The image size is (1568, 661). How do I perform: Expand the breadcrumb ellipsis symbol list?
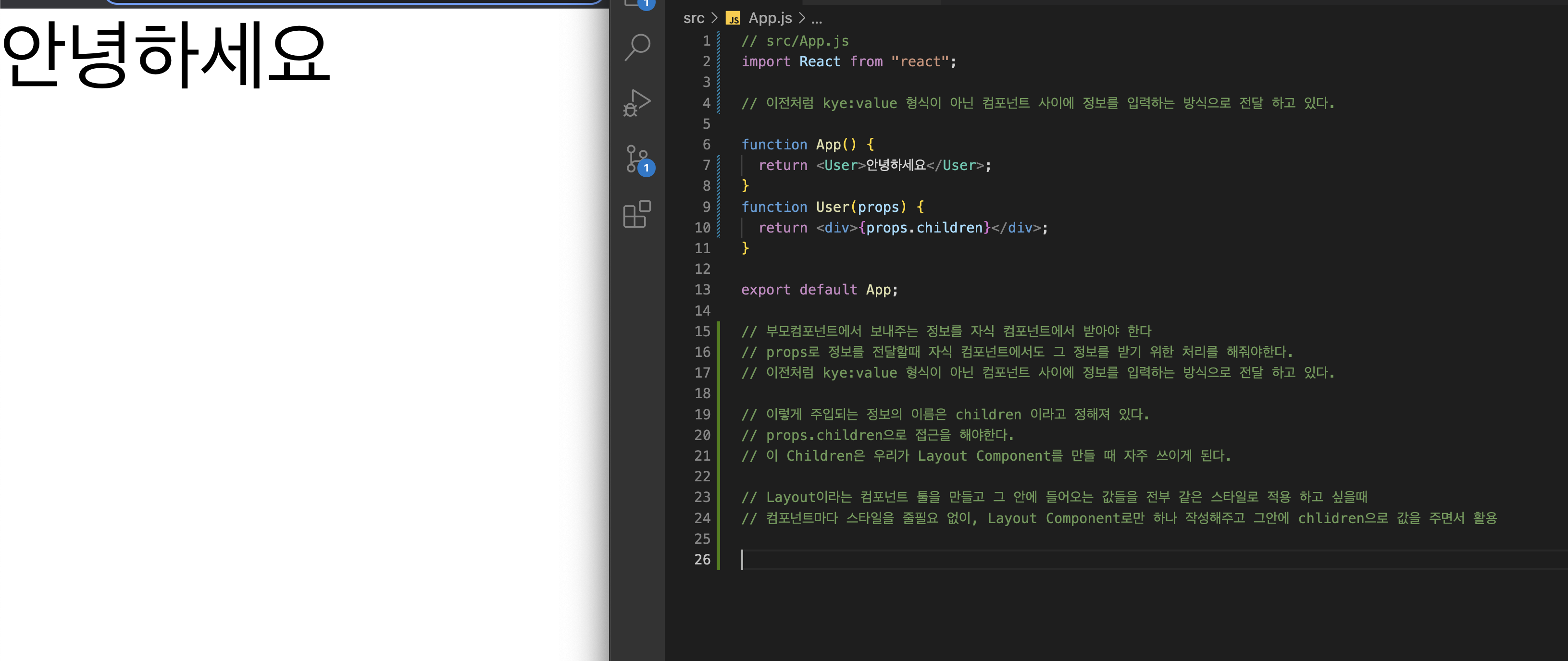(x=817, y=19)
